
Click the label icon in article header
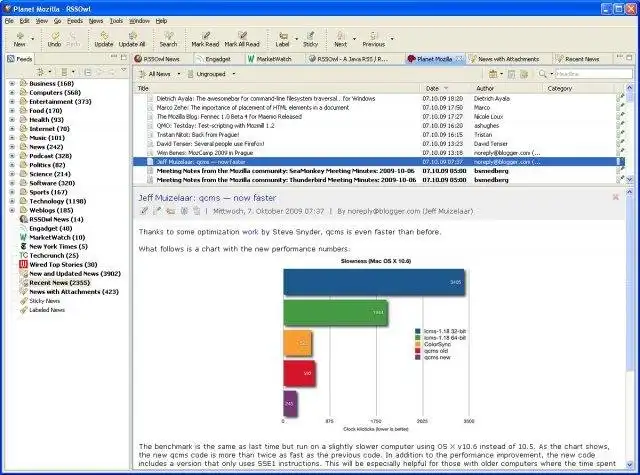point(171,211)
